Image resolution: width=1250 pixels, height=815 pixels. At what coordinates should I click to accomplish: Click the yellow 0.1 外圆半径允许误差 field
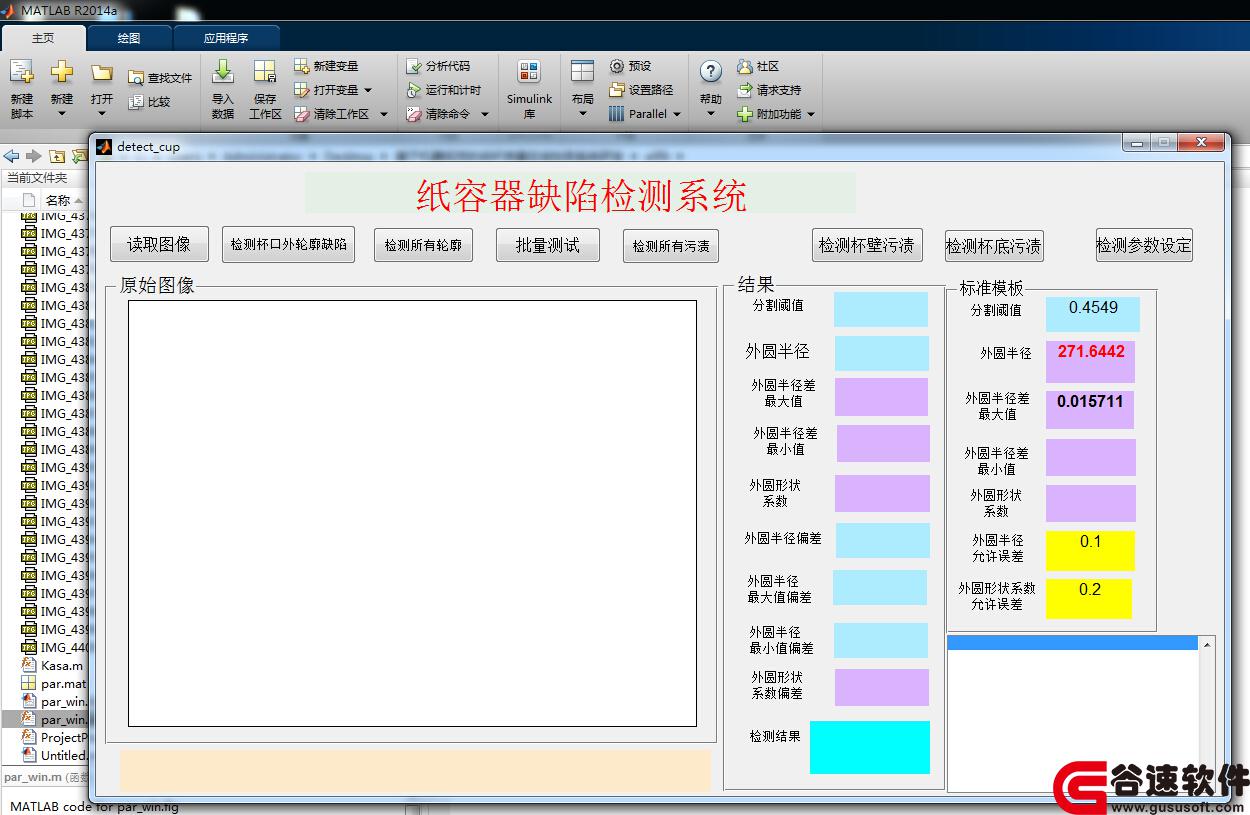click(x=1090, y=551)
